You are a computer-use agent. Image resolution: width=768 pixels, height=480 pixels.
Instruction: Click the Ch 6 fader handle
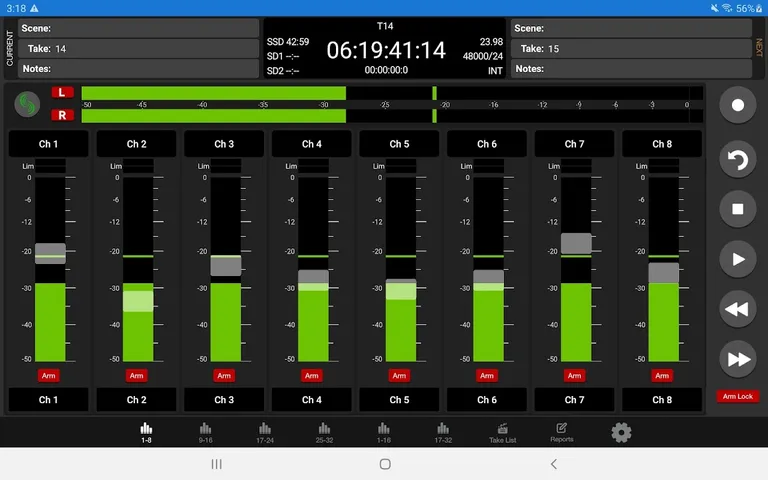488,280
